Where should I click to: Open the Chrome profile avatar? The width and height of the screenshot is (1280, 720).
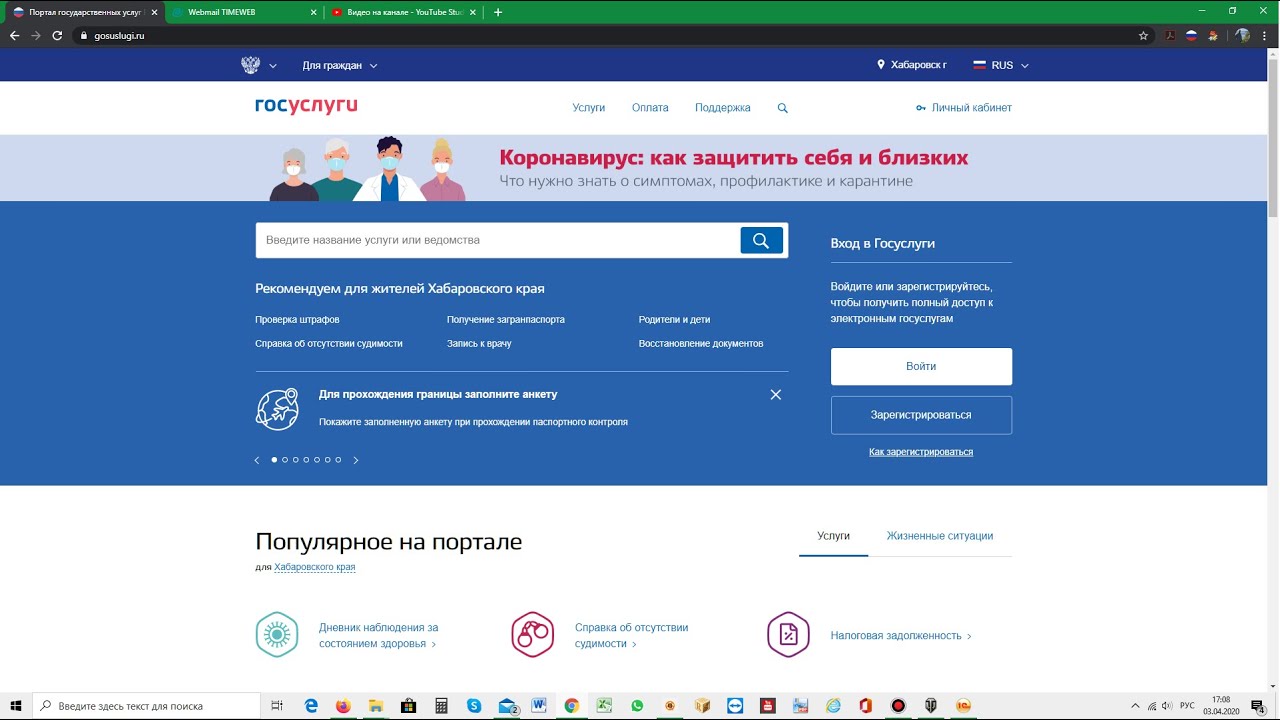click(x=1242, y=35)
